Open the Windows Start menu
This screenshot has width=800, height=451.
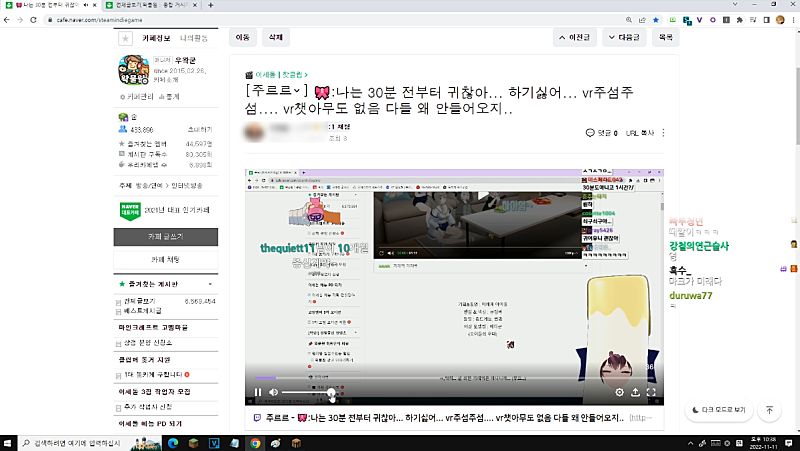pos(8,443)
